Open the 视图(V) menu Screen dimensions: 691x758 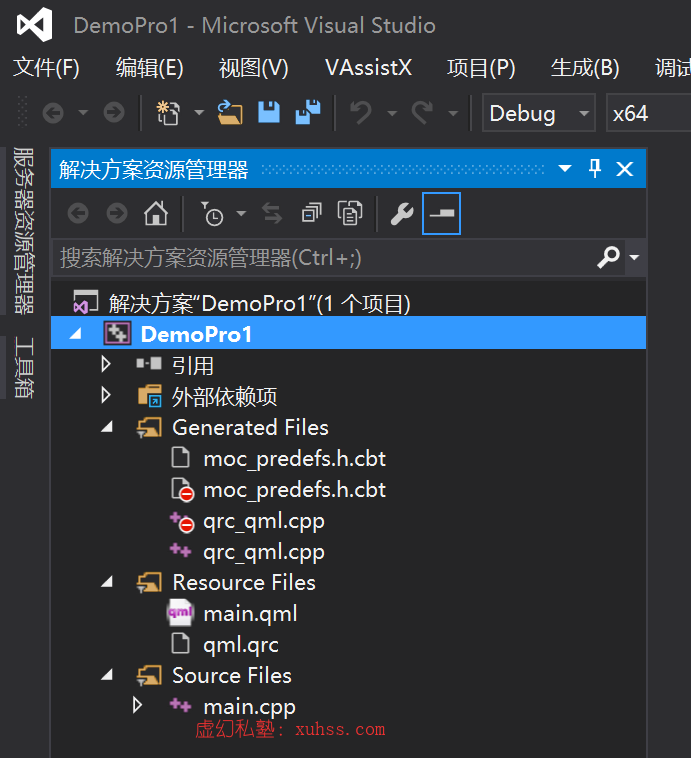tap(253, 68)
